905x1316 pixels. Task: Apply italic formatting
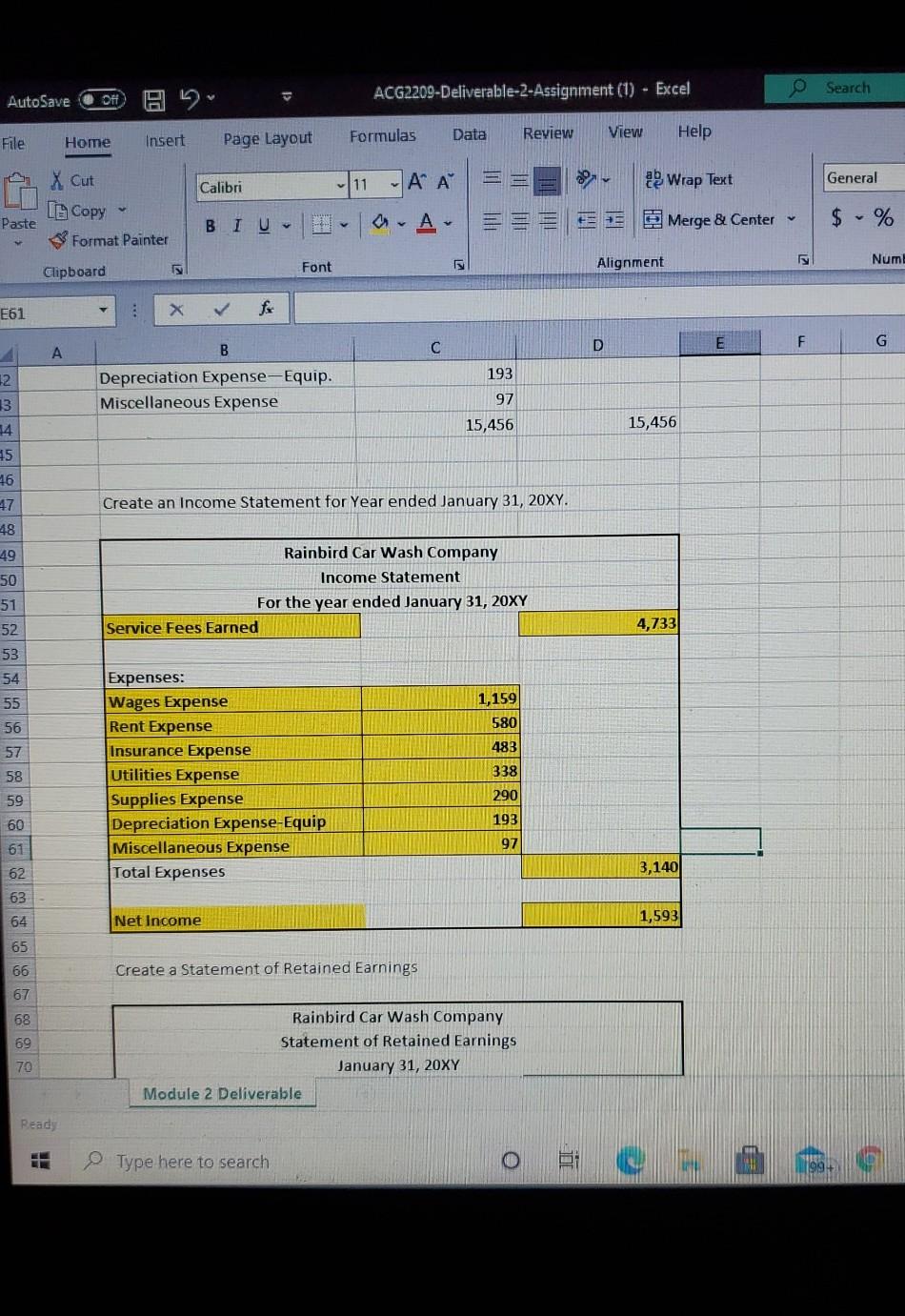[235, 226]
